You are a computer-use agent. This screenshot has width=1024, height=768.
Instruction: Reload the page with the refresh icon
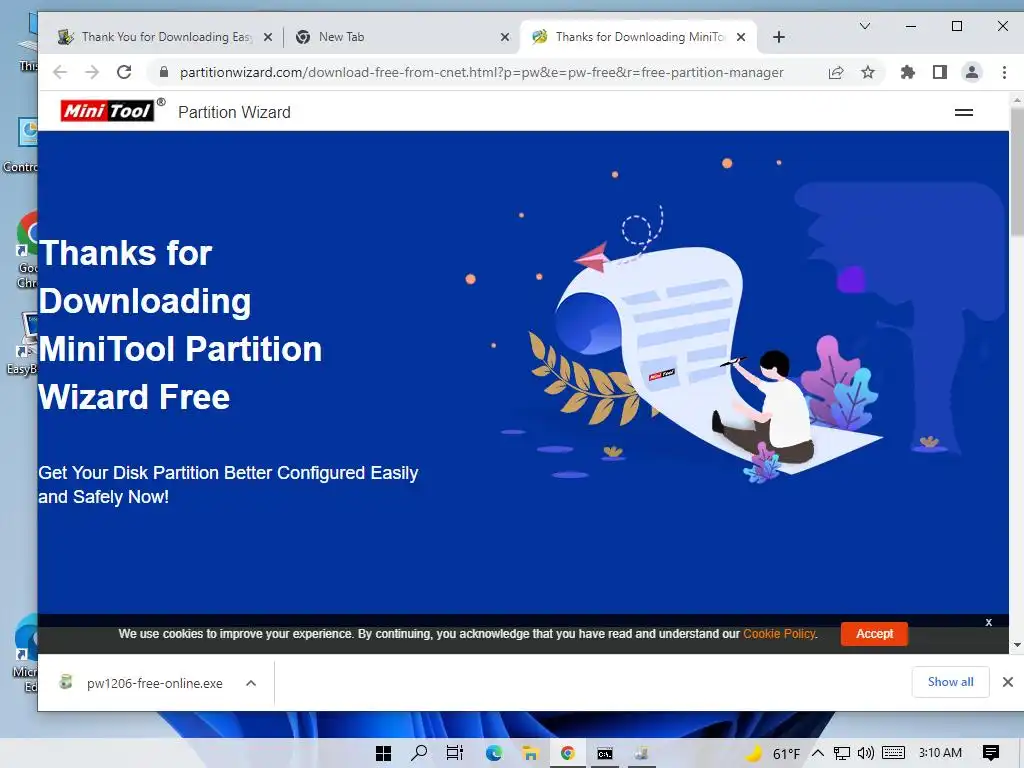124,72
